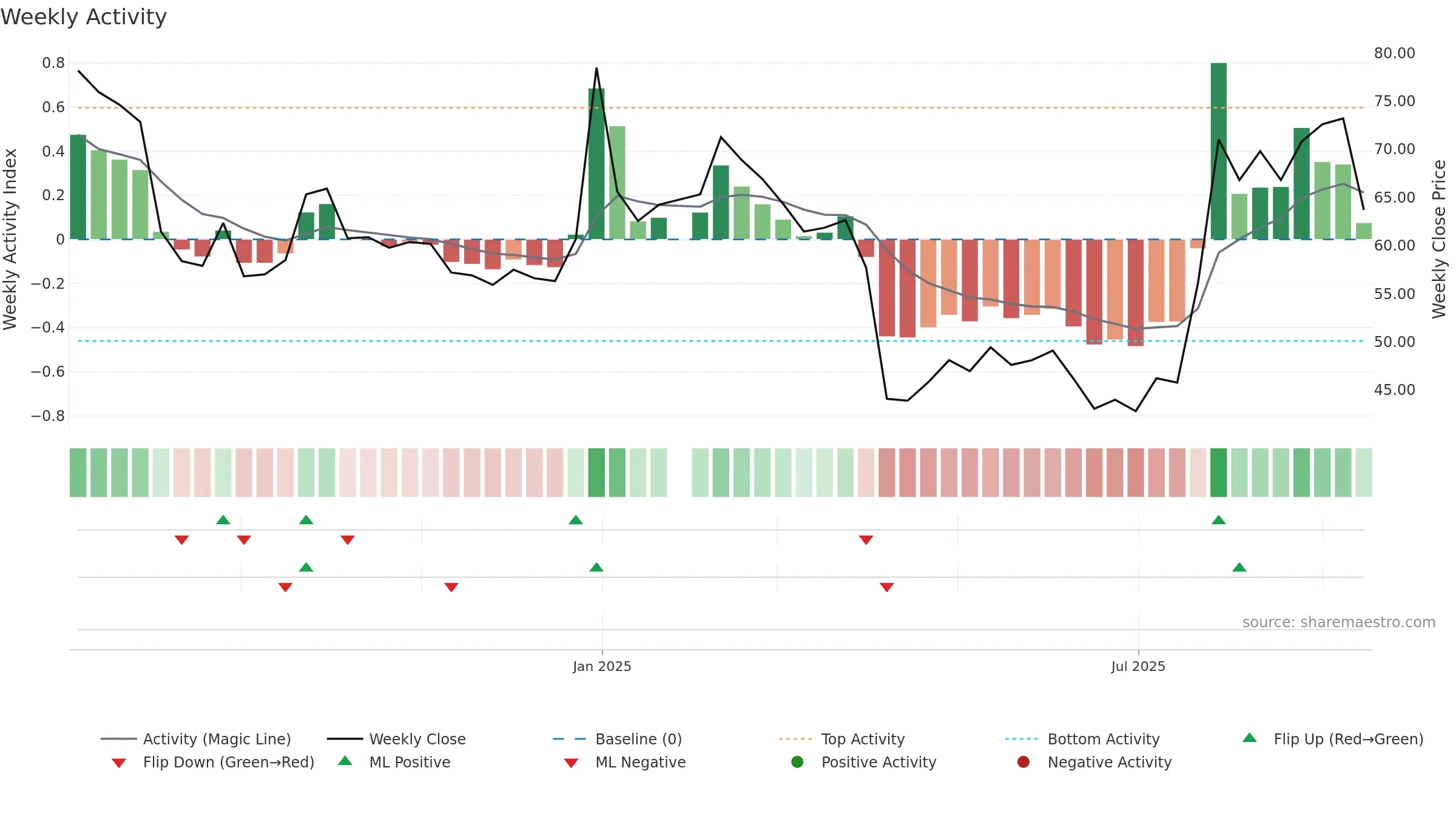This screenshot has height=819, width=1456.
Task: Click the 0.6 activity index tick label
Action: pos(53,107)
